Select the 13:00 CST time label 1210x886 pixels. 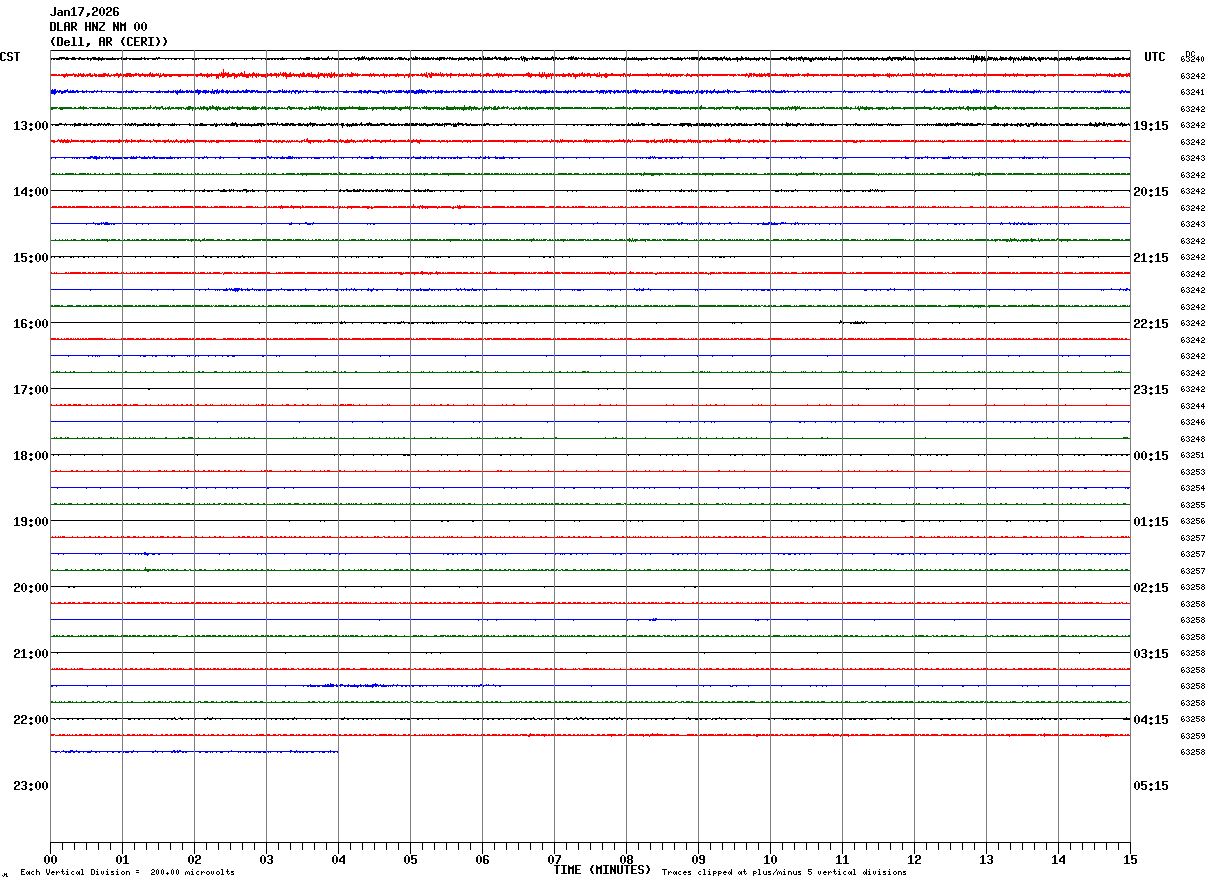(x=31, y=126)
